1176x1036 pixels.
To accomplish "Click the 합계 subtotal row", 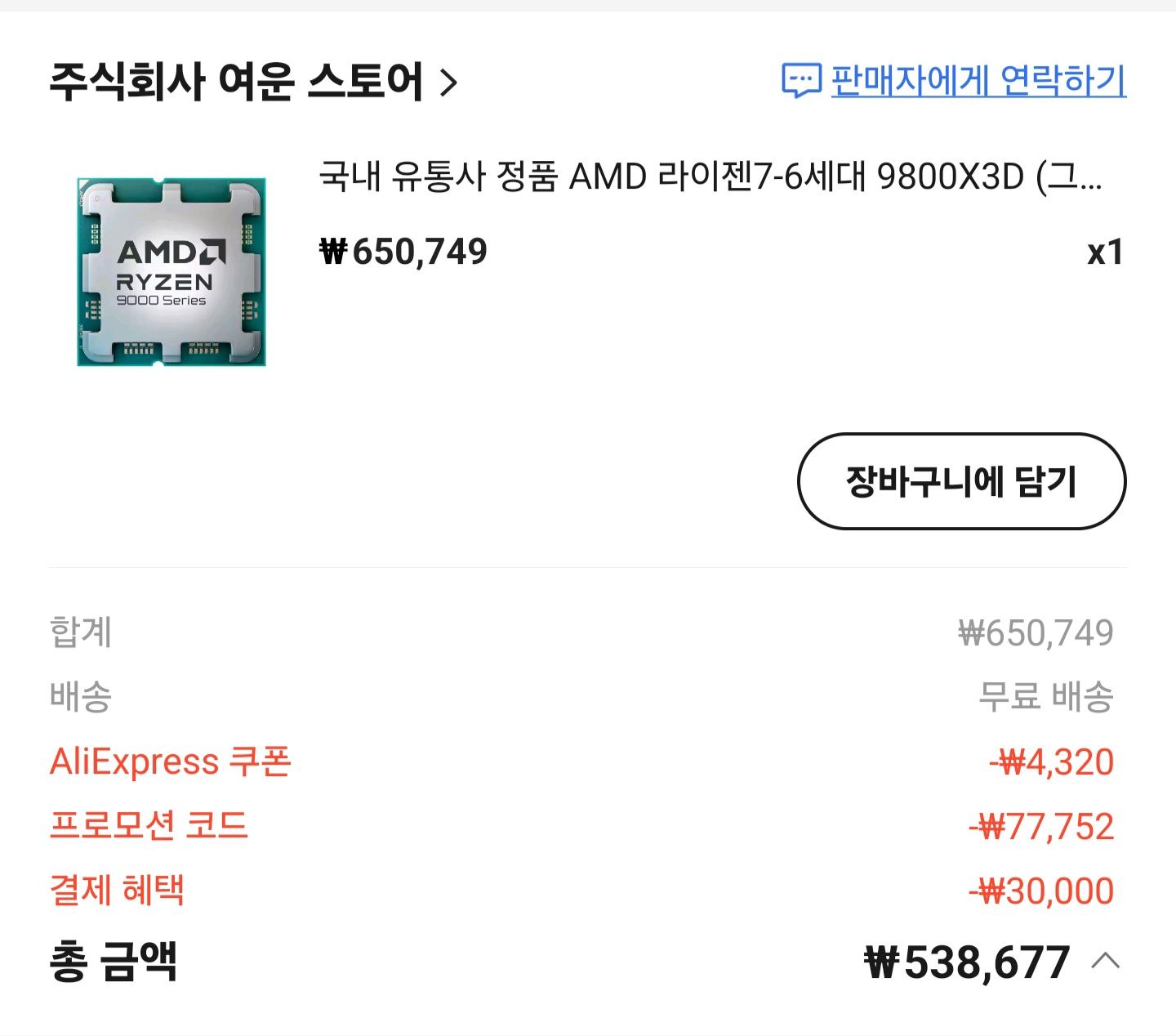I will [81, 631].
